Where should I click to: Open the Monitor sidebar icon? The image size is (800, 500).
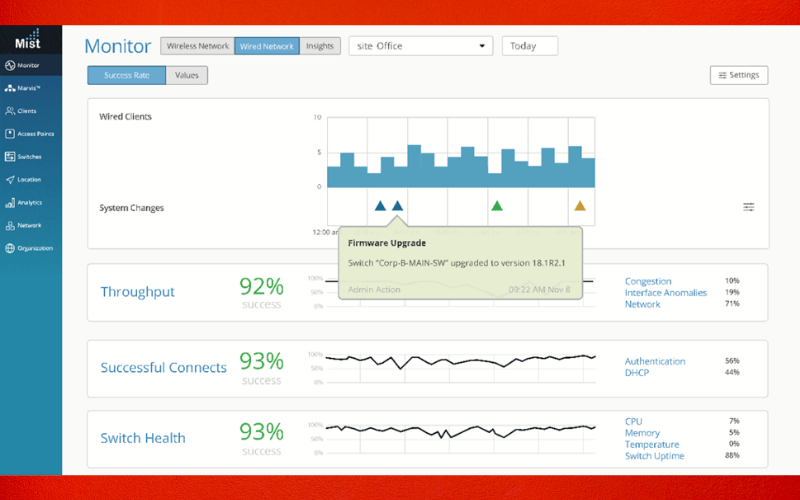(10, 65)
